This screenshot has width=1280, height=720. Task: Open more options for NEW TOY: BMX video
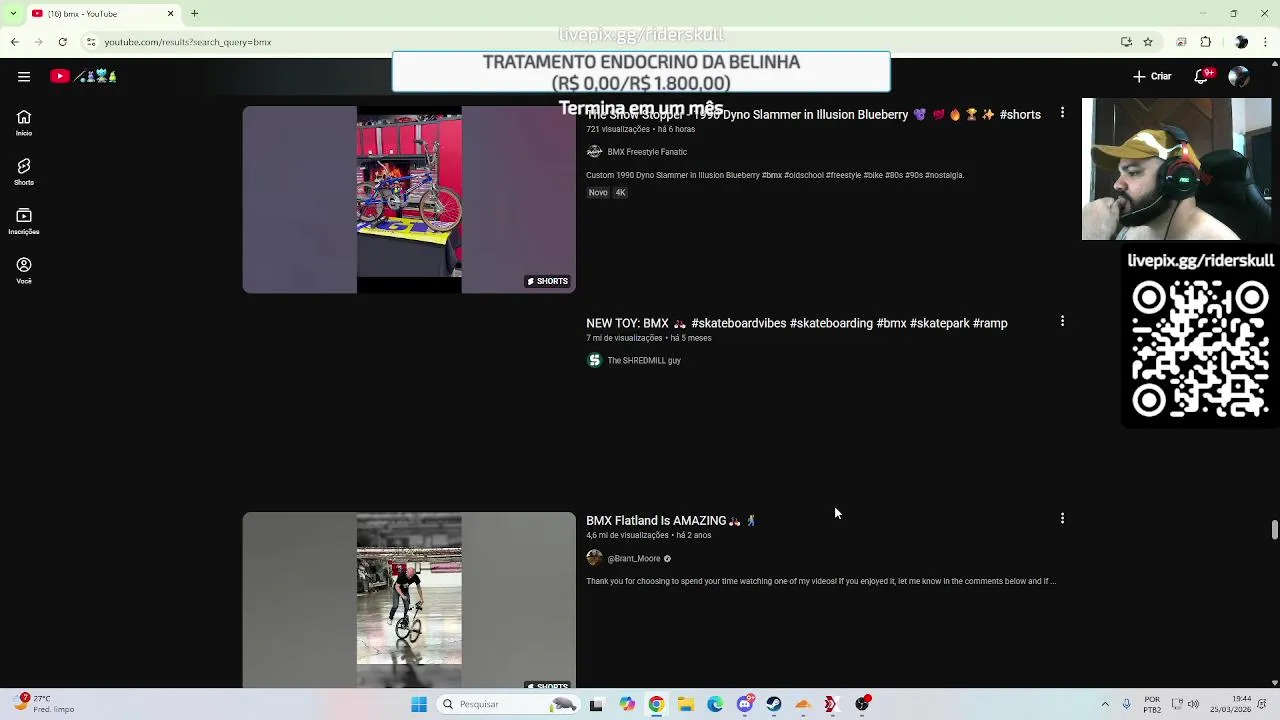(1062, 321)
